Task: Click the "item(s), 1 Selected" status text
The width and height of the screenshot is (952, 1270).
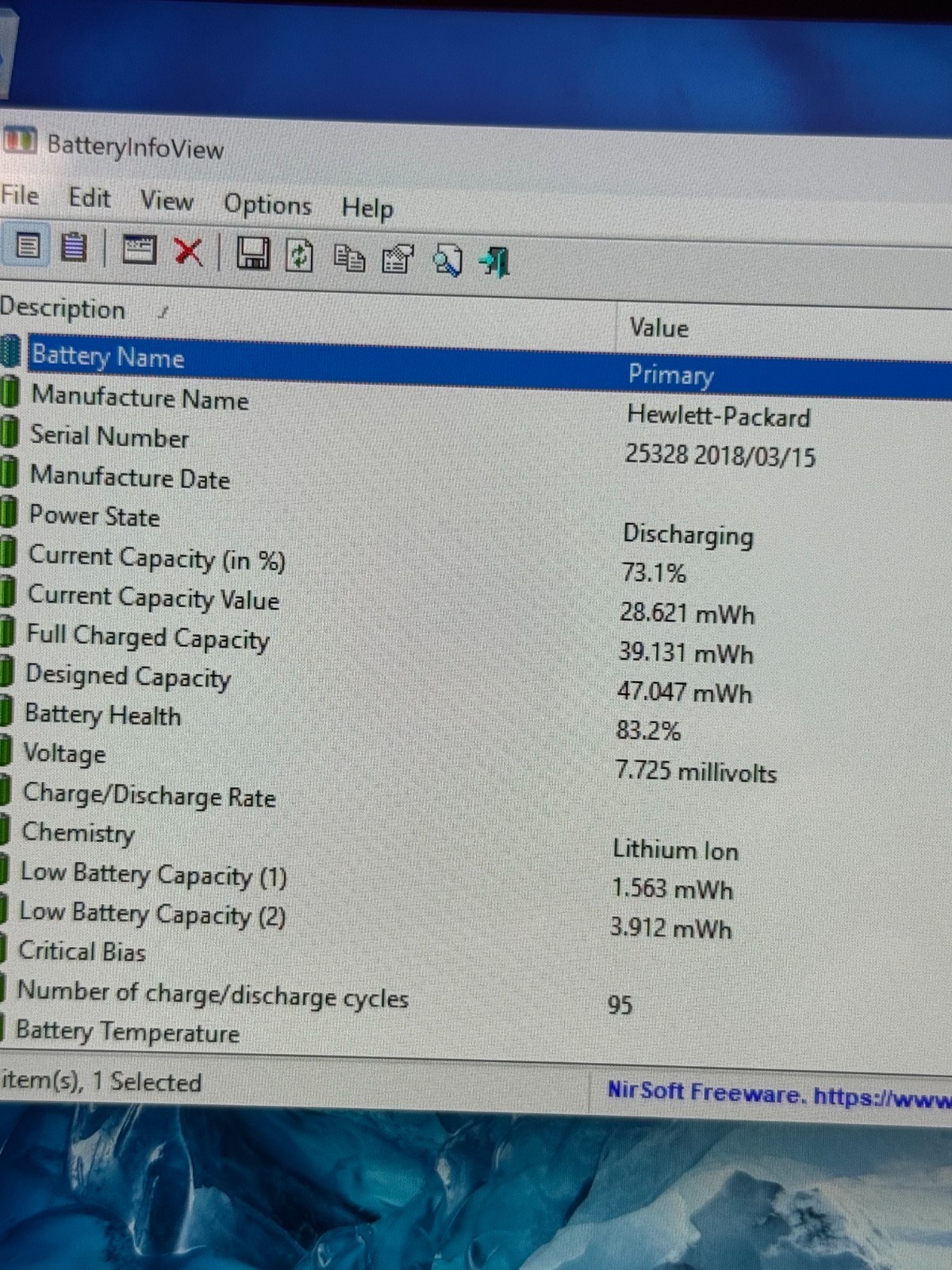Action: coord(101,1081)
